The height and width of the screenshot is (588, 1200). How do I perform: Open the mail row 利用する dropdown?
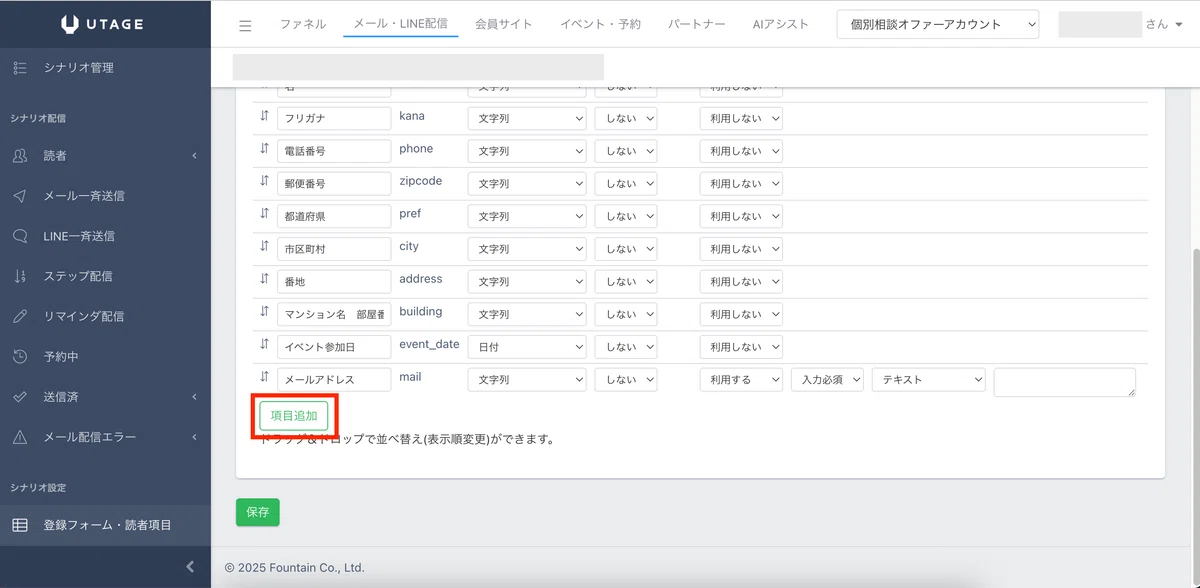741,380
